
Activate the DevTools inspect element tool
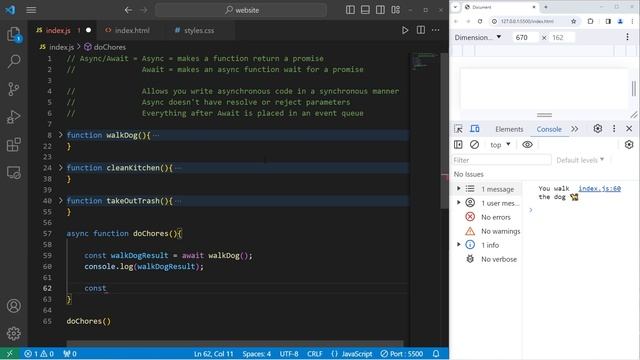click(x=458, y=129)
